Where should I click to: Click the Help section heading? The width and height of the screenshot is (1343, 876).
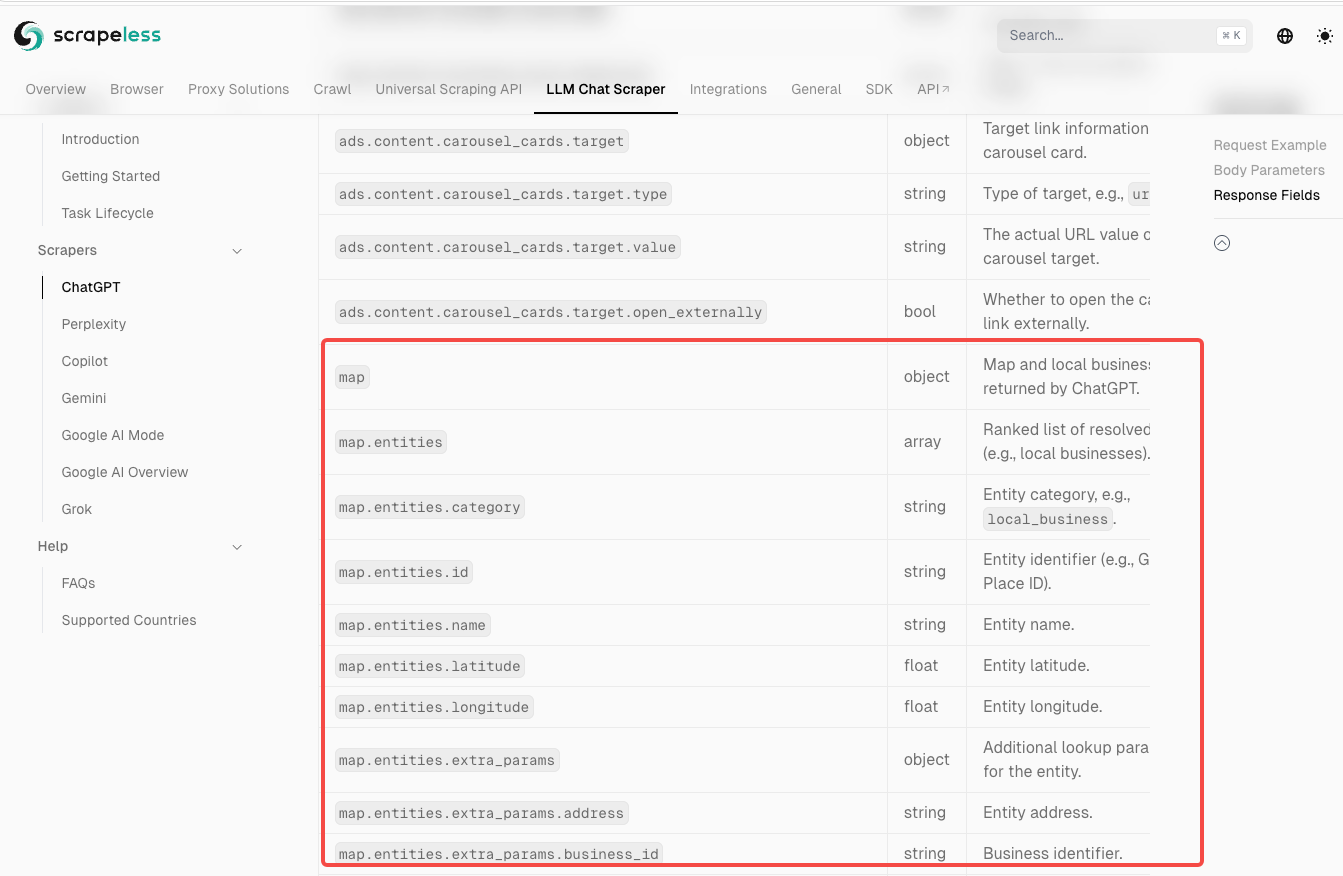point(53,546)
